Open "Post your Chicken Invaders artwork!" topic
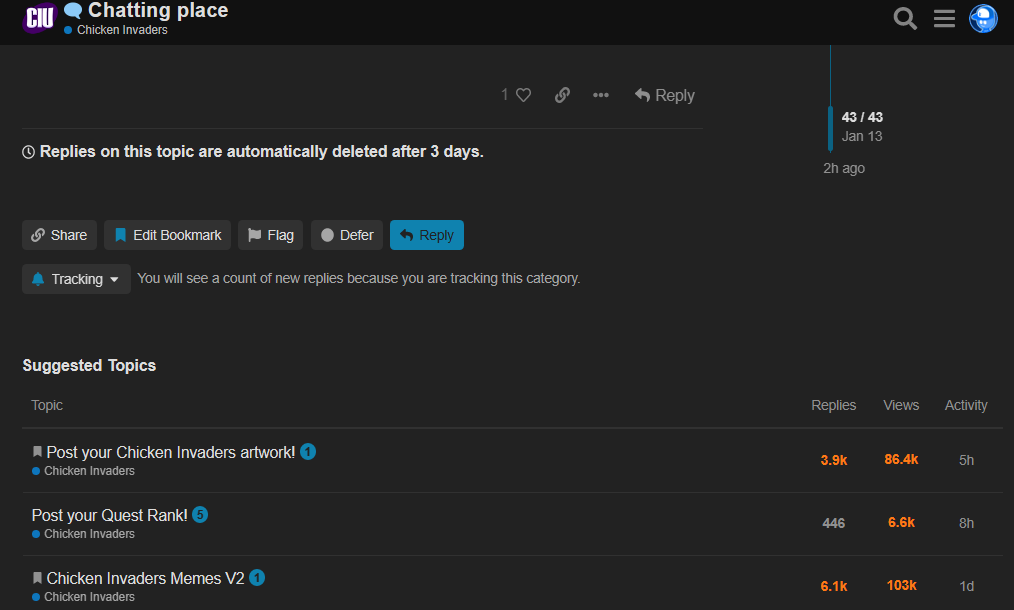This screenshot has height=610, width=1014. (x=170, y=452)
